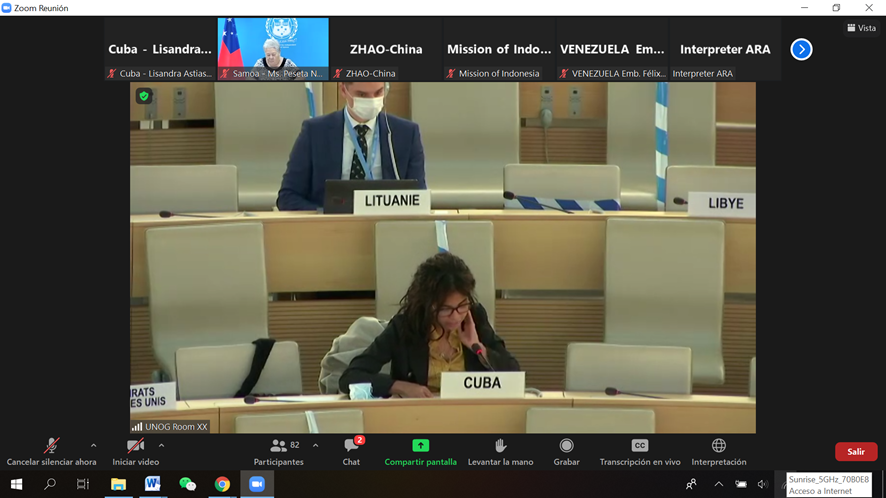The height and width of the screenshot is (498, 886).
Task: Select the Samoa participant video thumbnail
Action: tap(273, 49)
